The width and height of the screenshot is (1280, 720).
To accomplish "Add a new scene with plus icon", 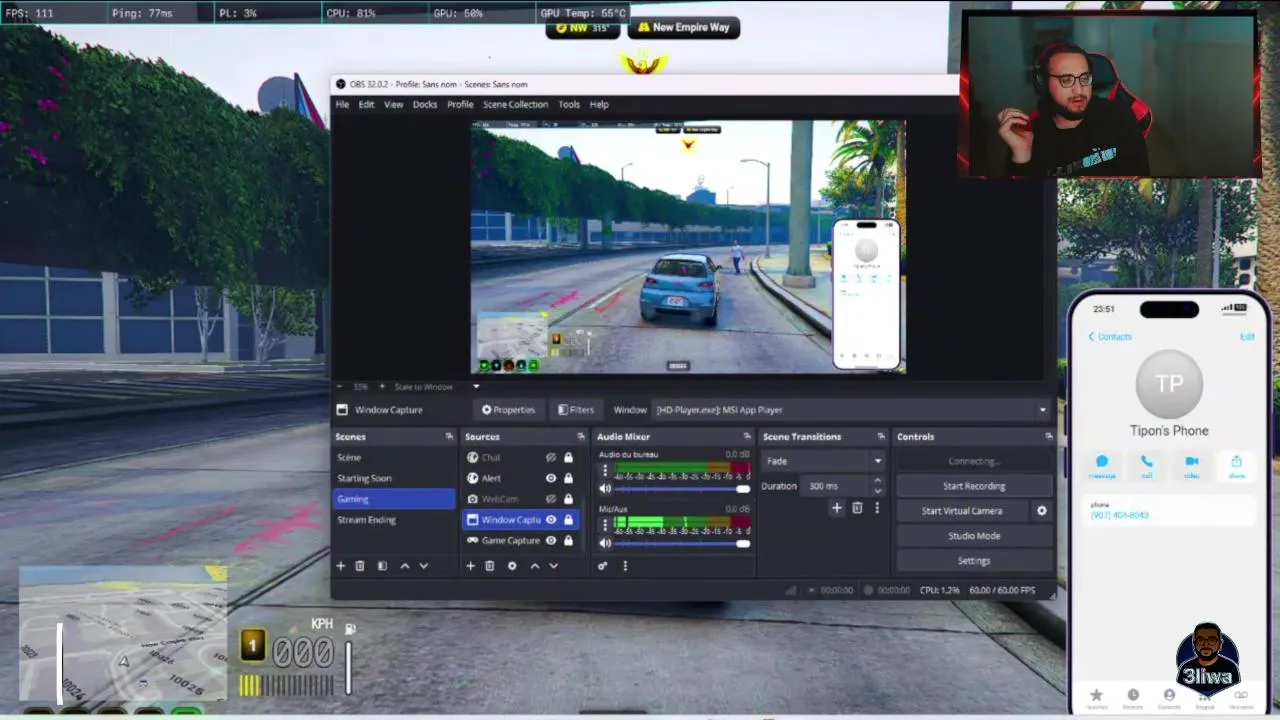I will coord(340,566).
